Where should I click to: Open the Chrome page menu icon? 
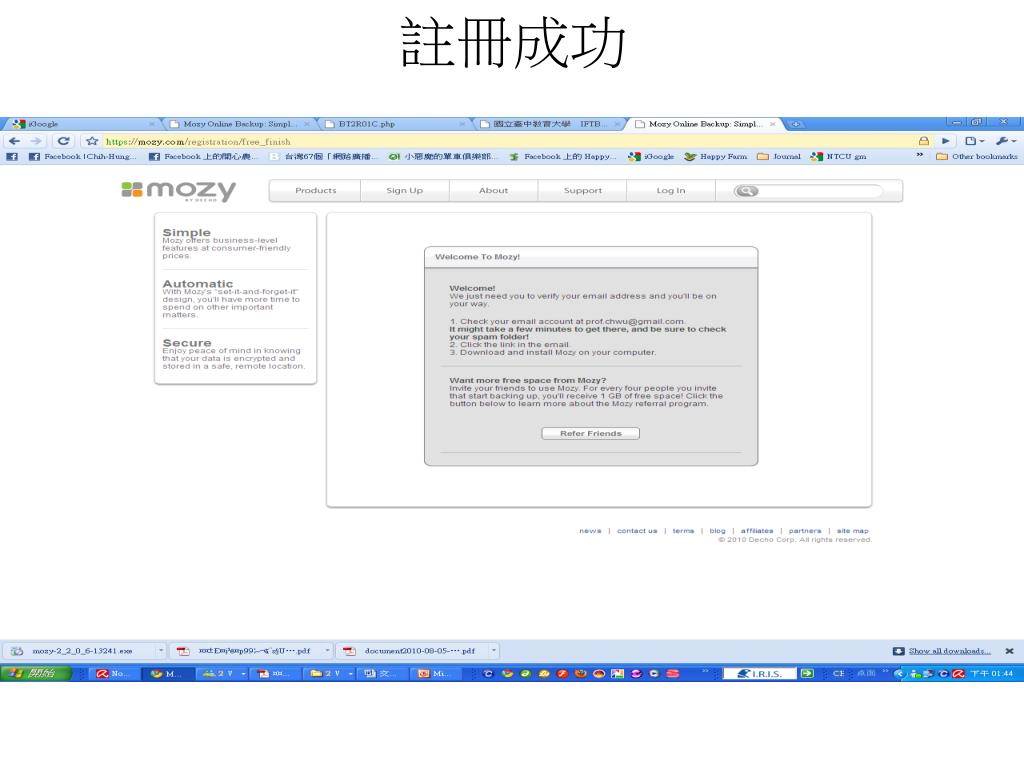(974, 141)
